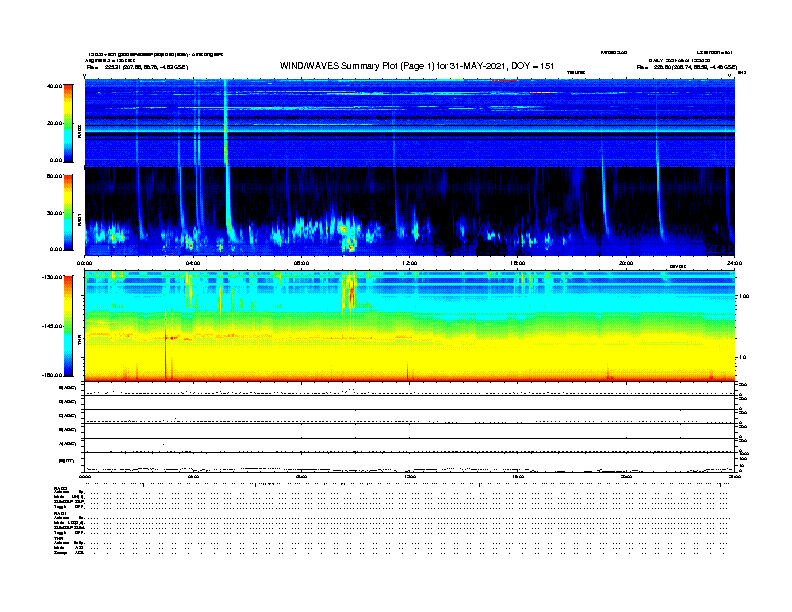Click the red marker above RAD2 panel
The width and height of the screenshot is (792, 612).
[505, 79]
